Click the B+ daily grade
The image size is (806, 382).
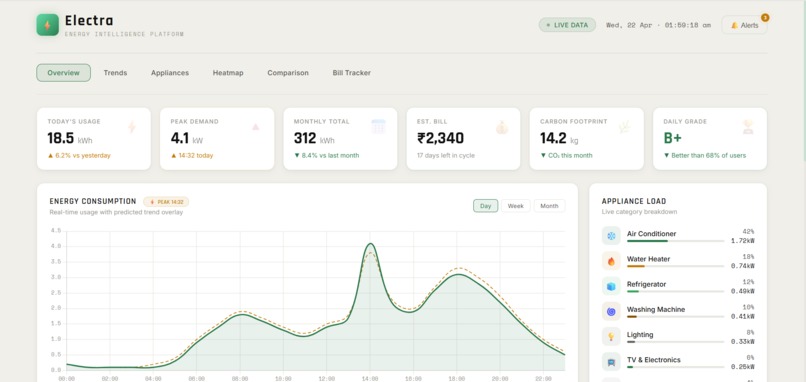(x=672, y=138)
